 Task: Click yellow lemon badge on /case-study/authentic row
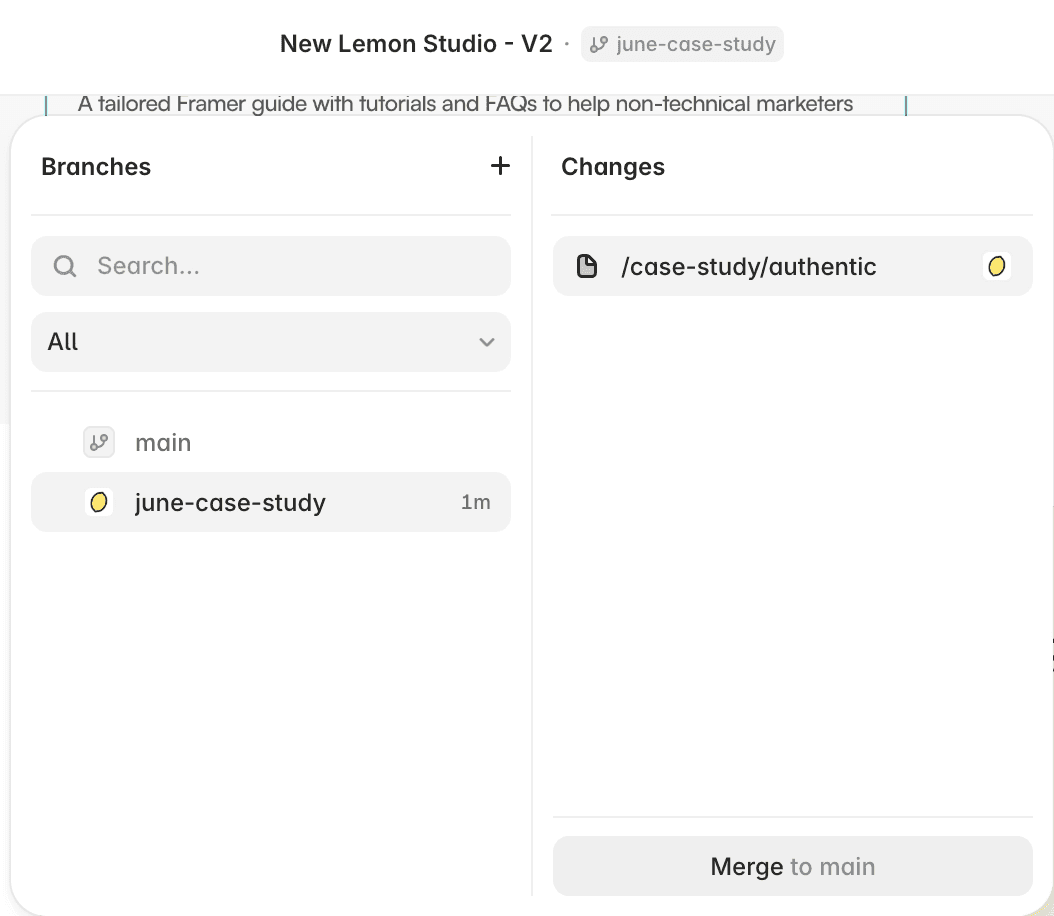tap(996, 266)
